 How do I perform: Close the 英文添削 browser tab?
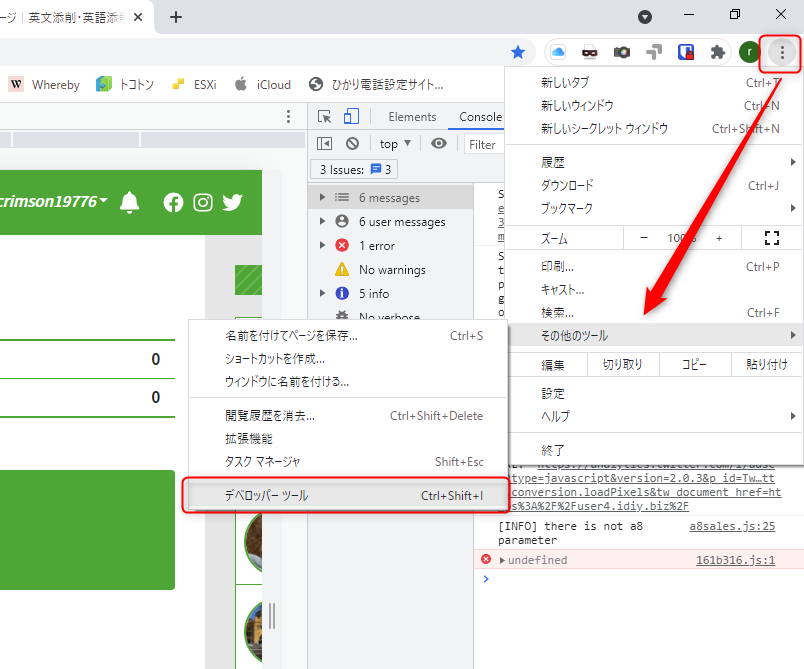[x=138, y=17]
